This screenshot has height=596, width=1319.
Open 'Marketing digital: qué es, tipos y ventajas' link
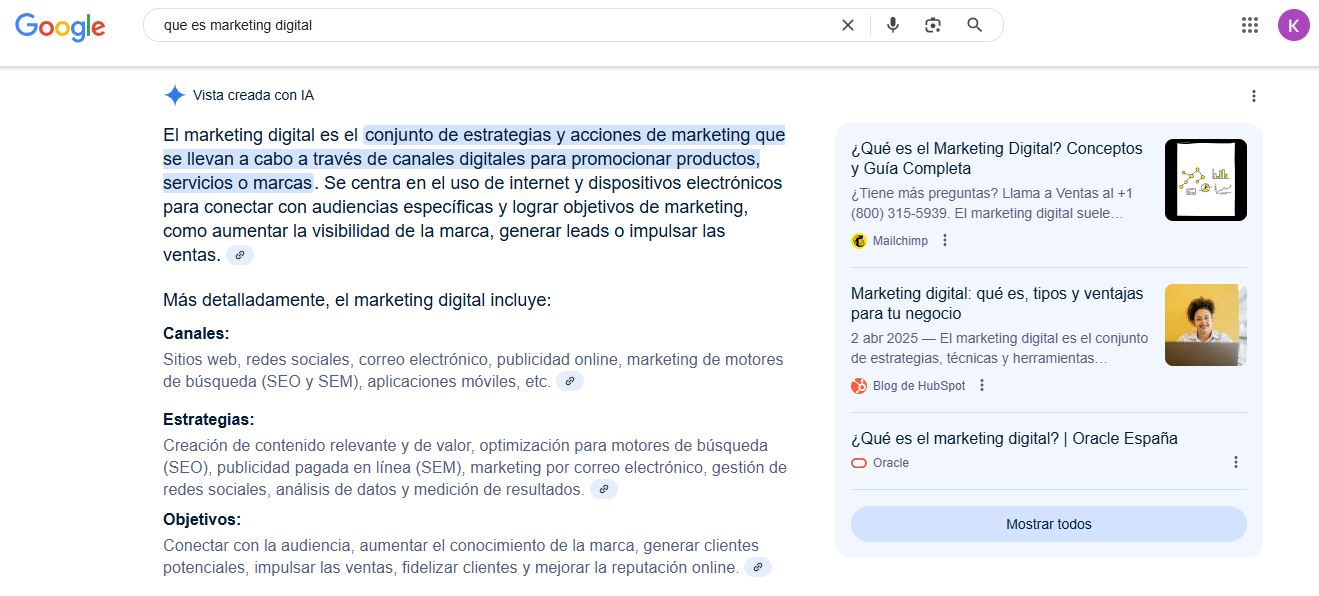coord(997,303)
